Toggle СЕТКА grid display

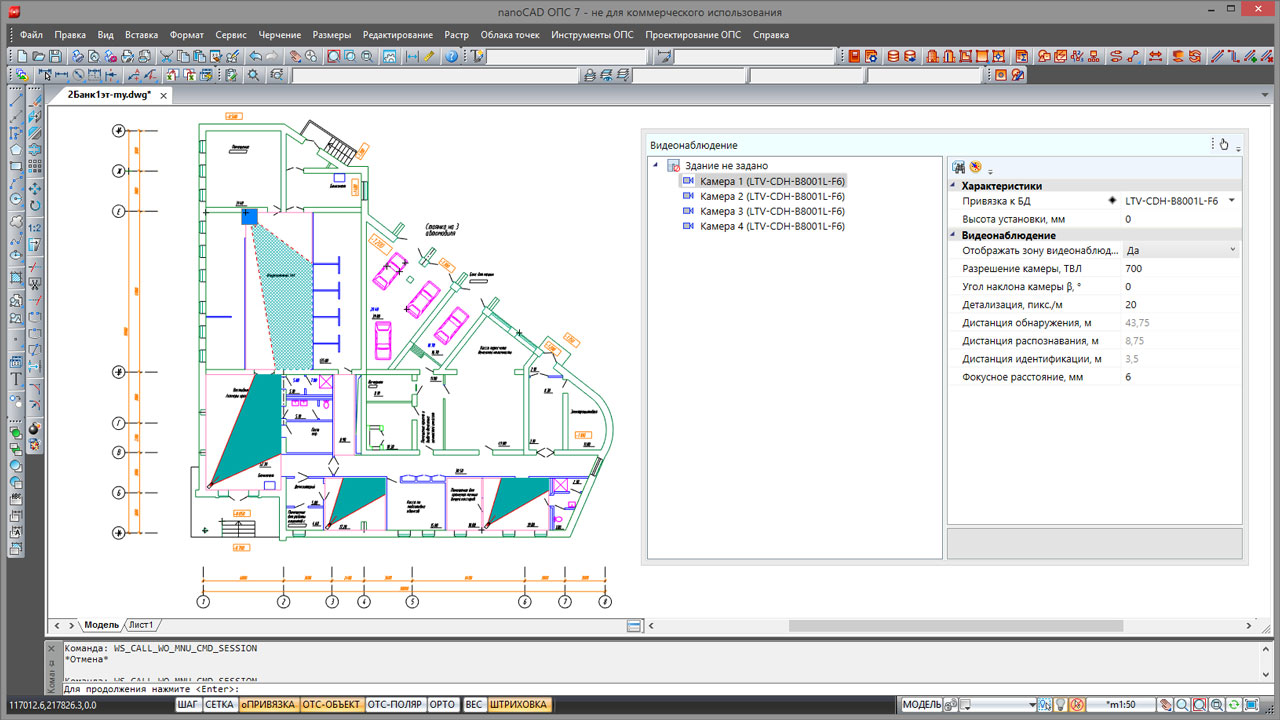219,705
